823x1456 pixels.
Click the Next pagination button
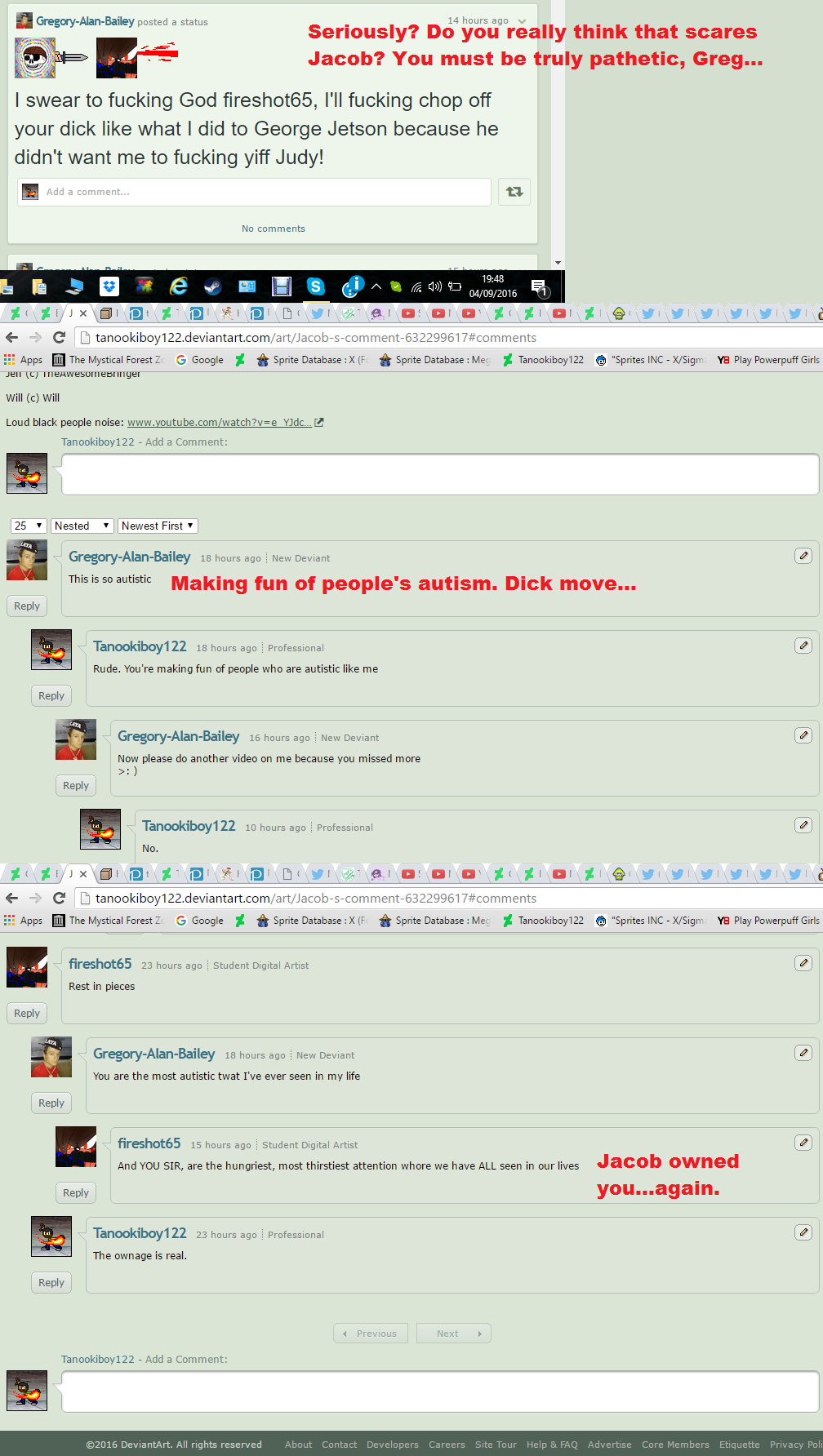[x=454, y=1333]
